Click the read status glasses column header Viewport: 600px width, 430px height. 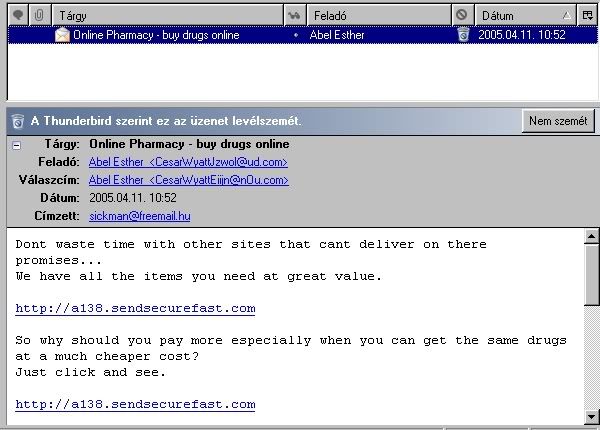294,15
